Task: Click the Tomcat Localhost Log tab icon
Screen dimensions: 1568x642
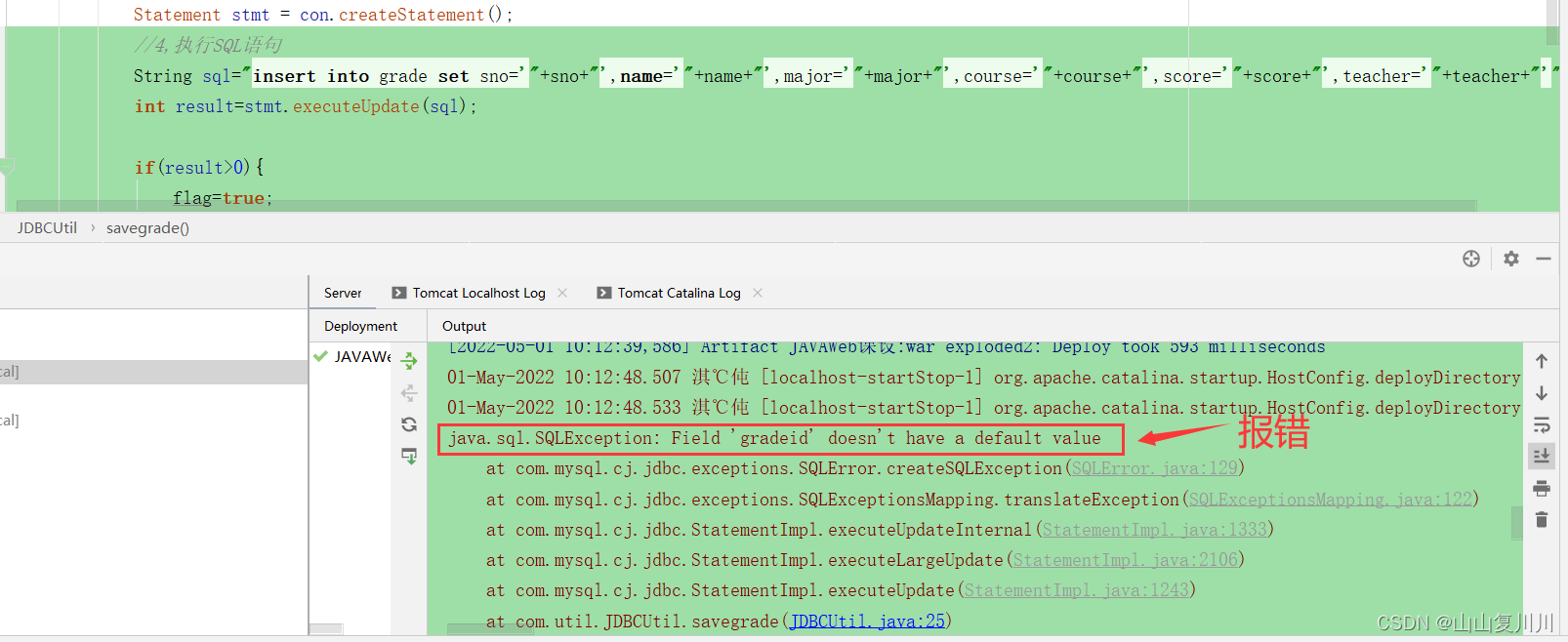Action: [x=399, y=293]
